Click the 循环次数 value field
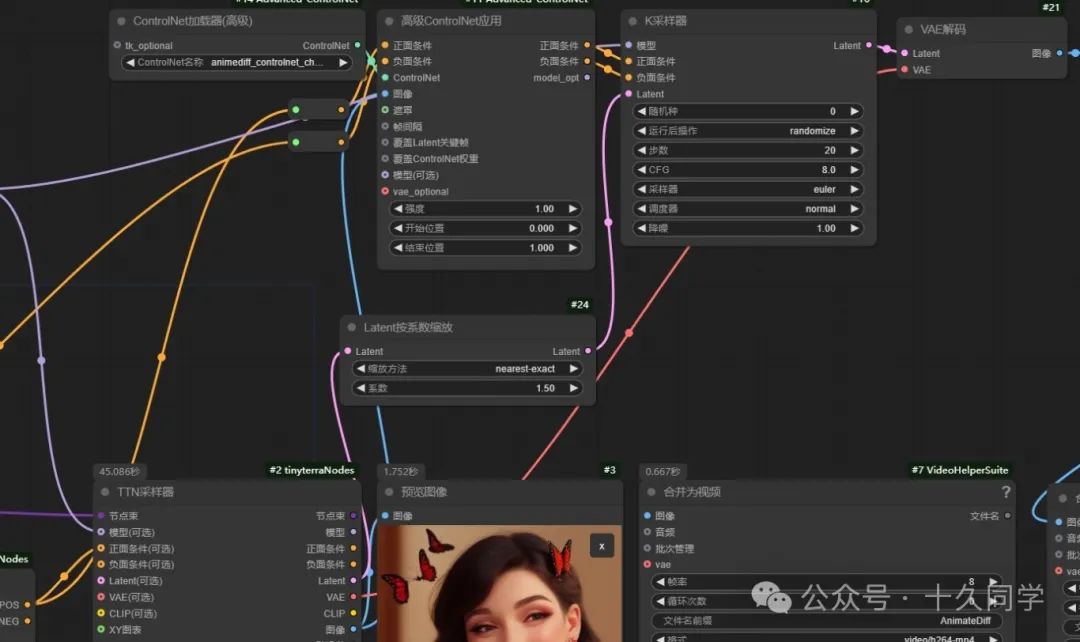Screen dimensions: 1080x642 [826, 601]
